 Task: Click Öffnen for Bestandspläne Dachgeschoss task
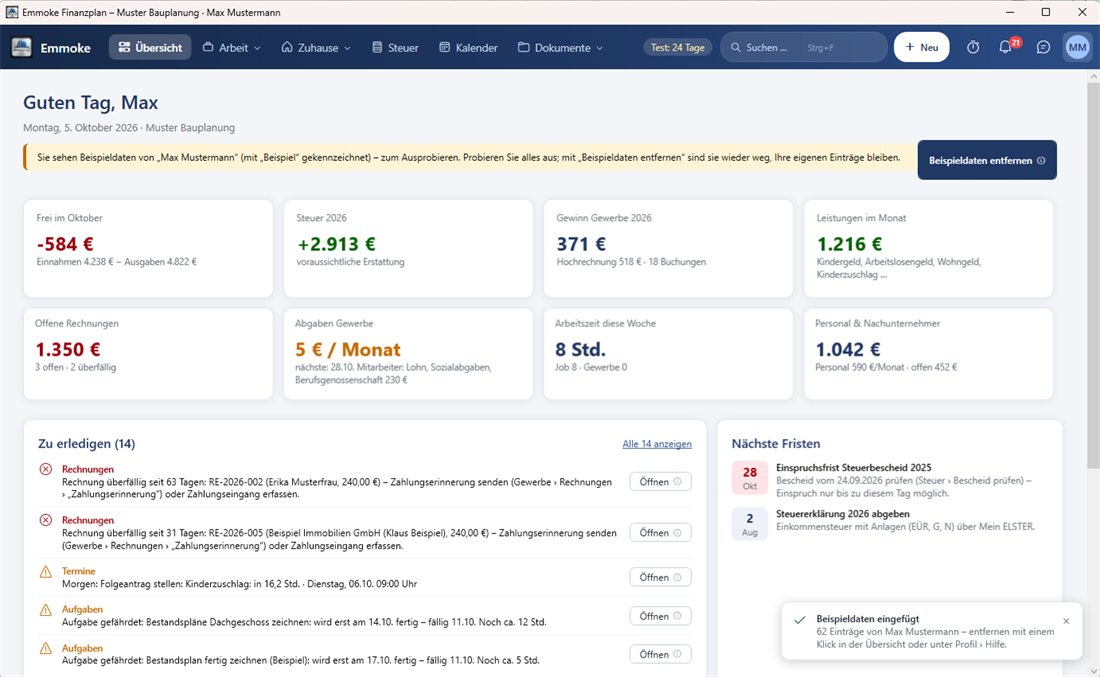point(660,616)
